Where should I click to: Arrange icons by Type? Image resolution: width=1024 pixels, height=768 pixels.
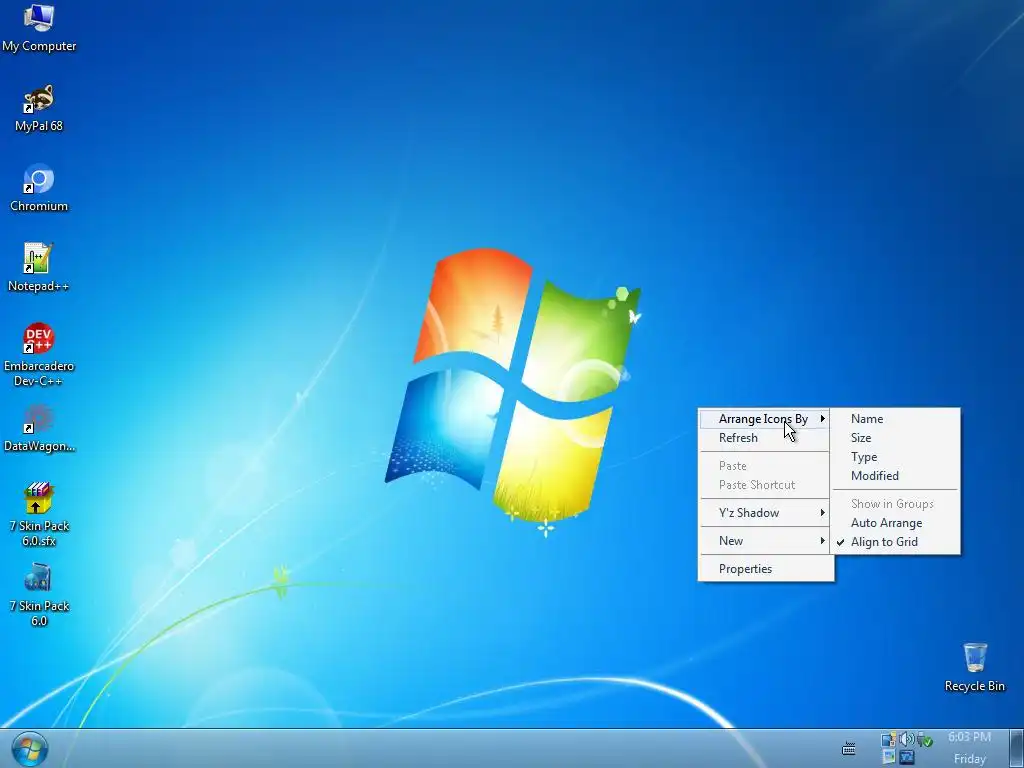895,457
